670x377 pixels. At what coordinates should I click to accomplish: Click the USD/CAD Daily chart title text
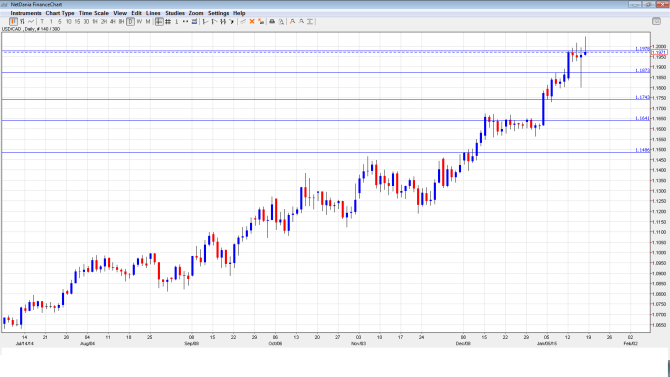(x=31, y=29)
